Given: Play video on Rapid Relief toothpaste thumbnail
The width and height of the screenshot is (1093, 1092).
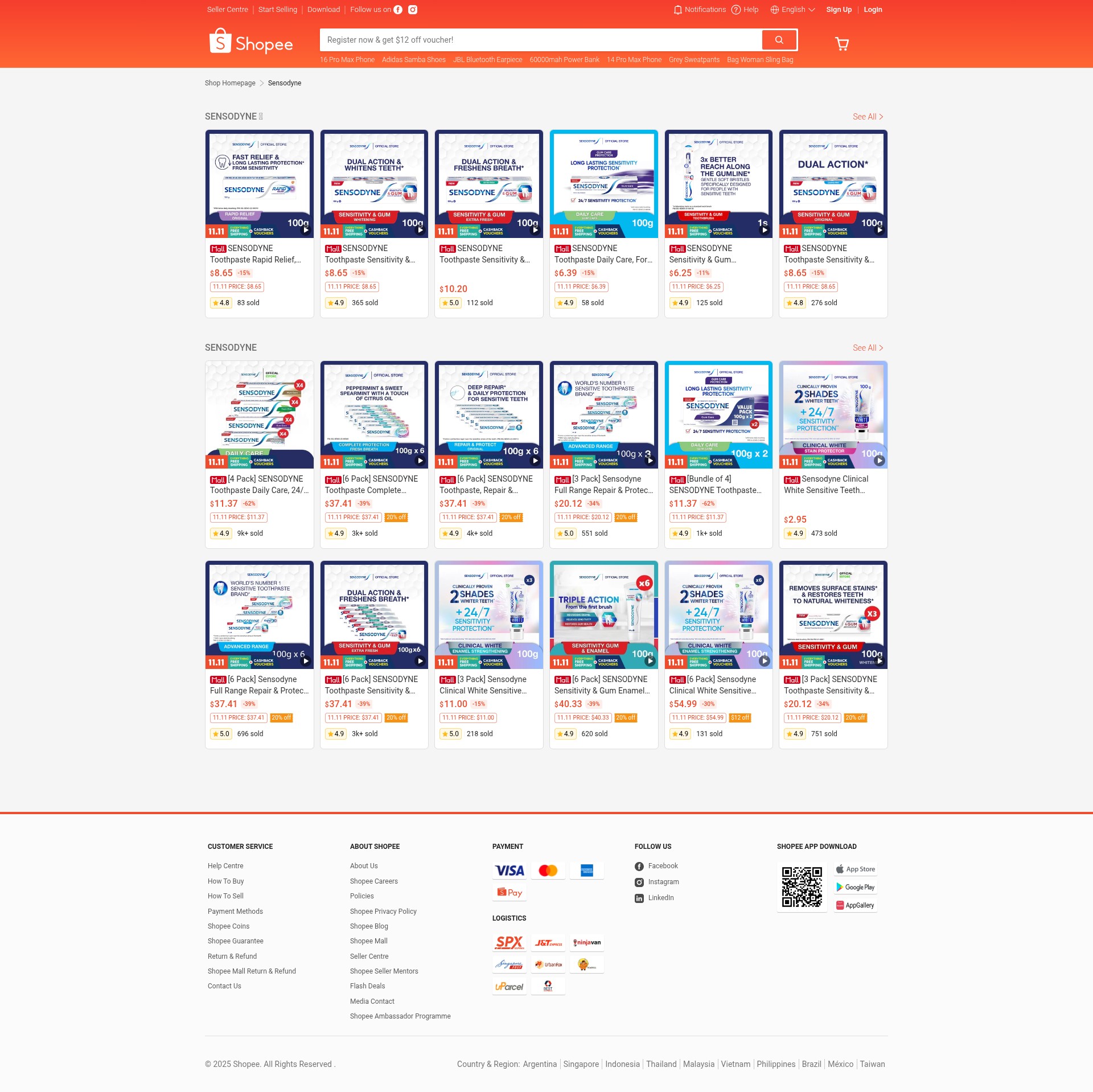Looking at the screenshot, I should click(306, 231).
